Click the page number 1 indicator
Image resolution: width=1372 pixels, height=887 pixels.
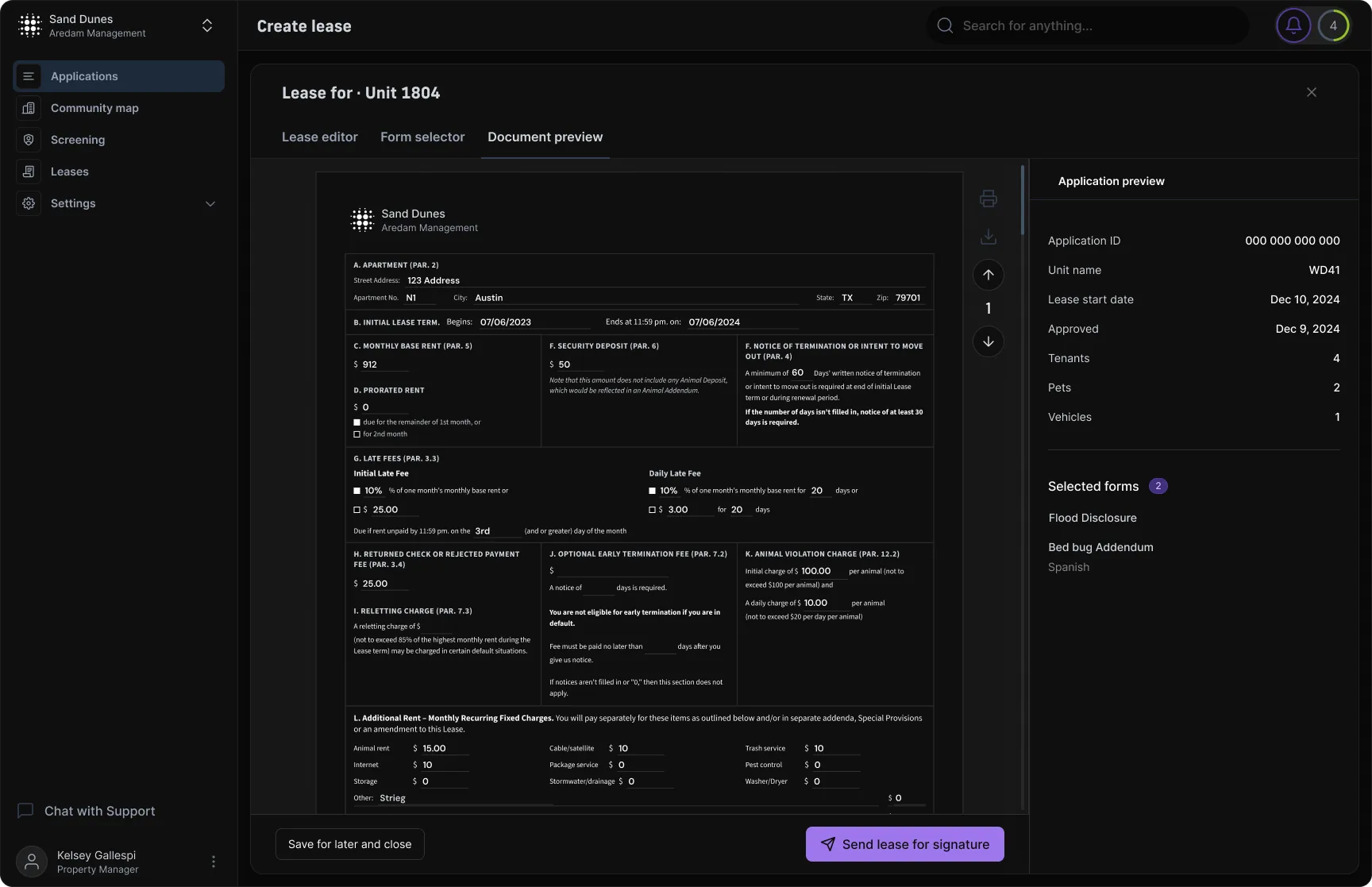click(989, 308)
